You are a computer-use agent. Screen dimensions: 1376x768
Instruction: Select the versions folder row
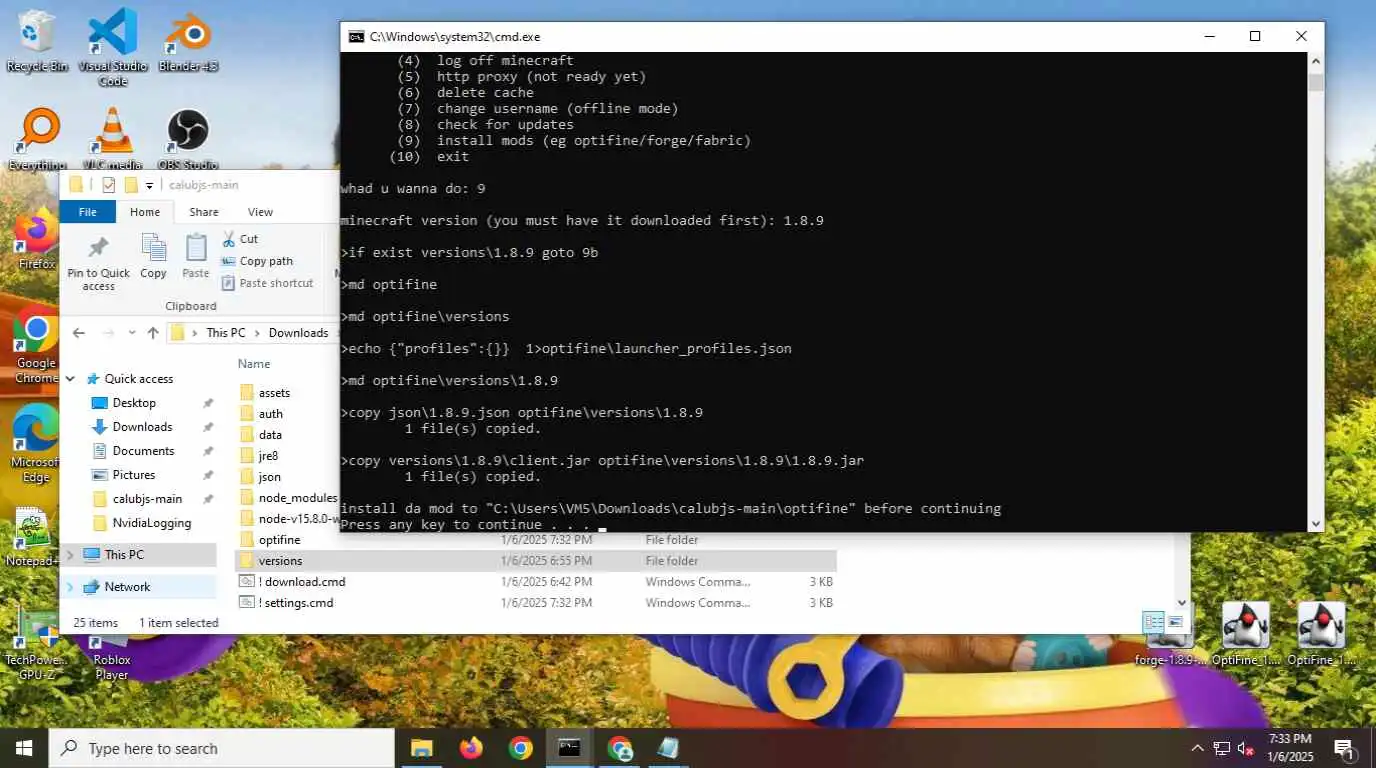535,561
